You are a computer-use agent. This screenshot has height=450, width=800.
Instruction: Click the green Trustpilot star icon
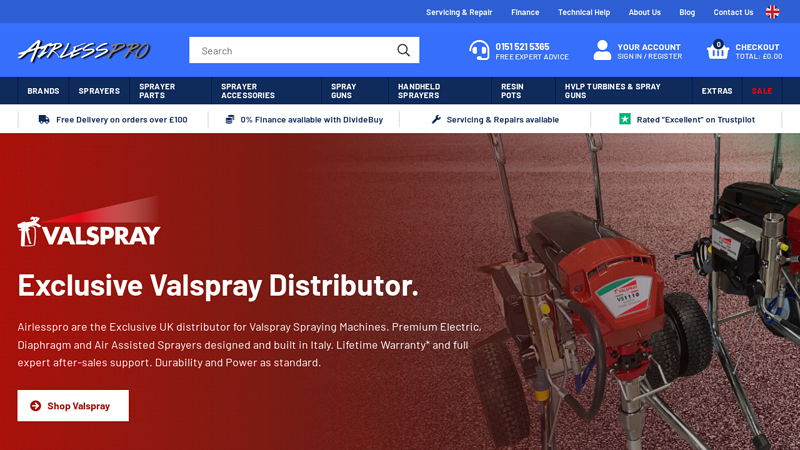(624, 119)
